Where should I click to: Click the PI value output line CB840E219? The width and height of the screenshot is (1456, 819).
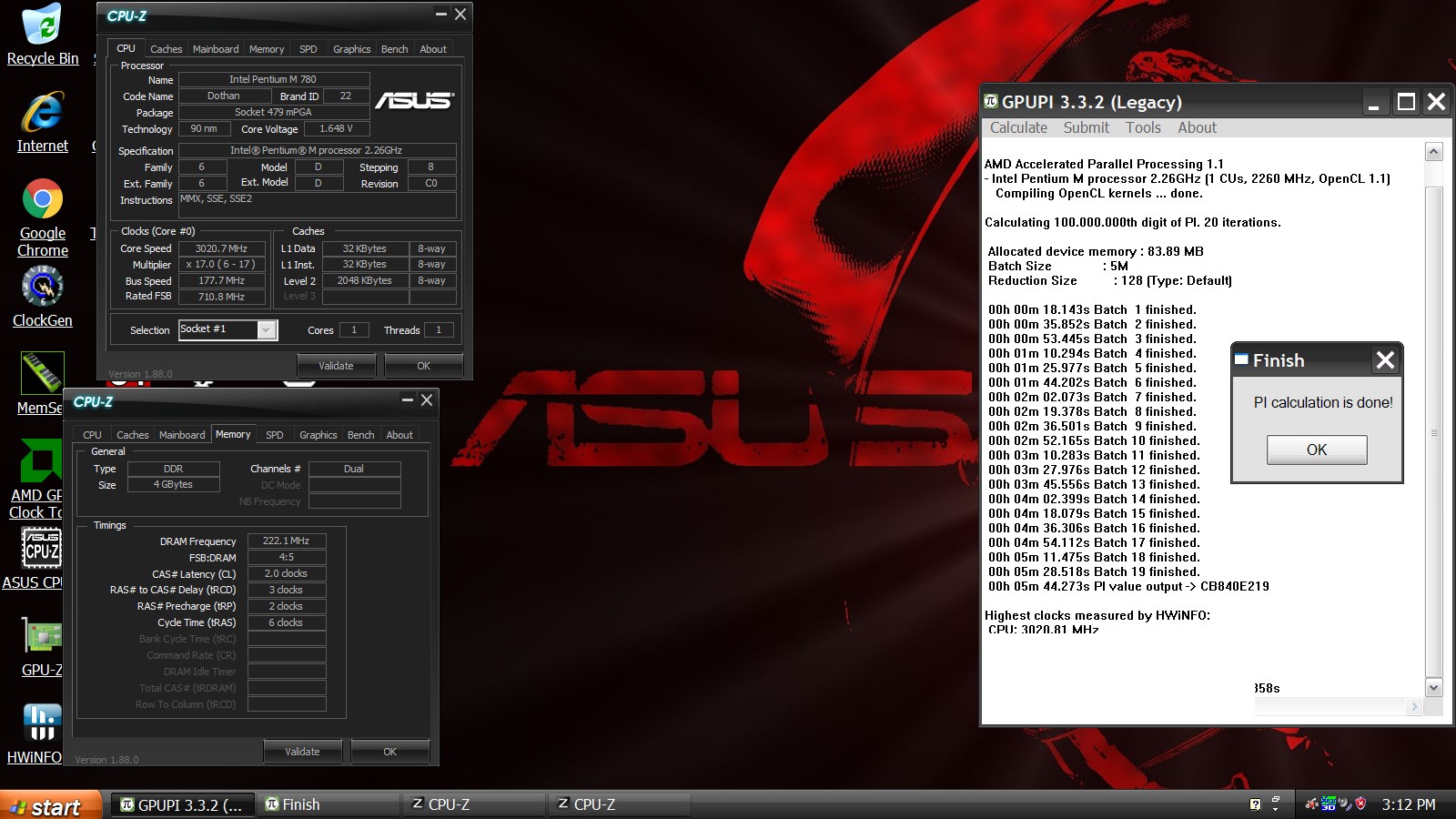pyautogui.click(x=1128, y=587)
